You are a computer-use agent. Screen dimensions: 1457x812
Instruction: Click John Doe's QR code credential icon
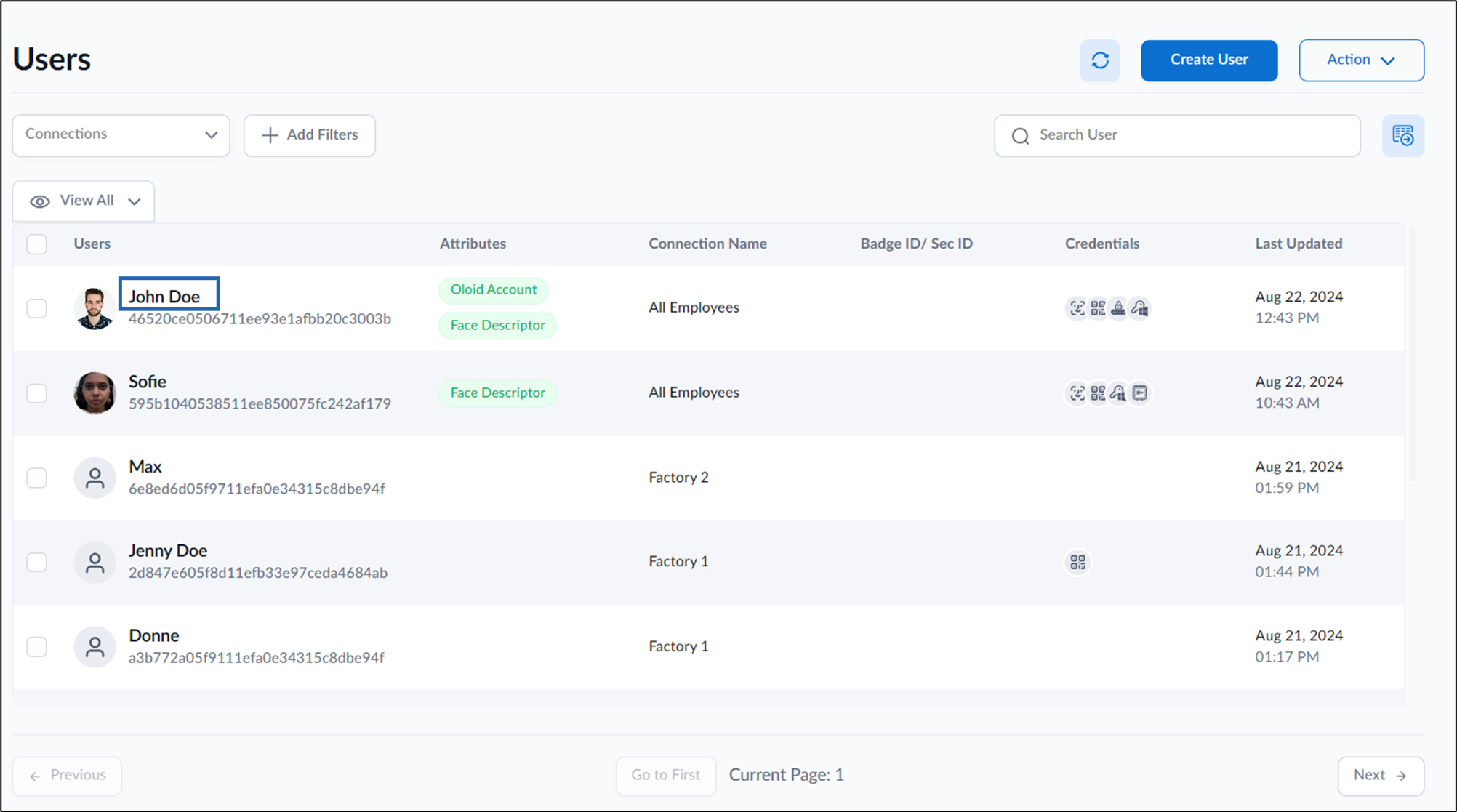pos(1098,308)
